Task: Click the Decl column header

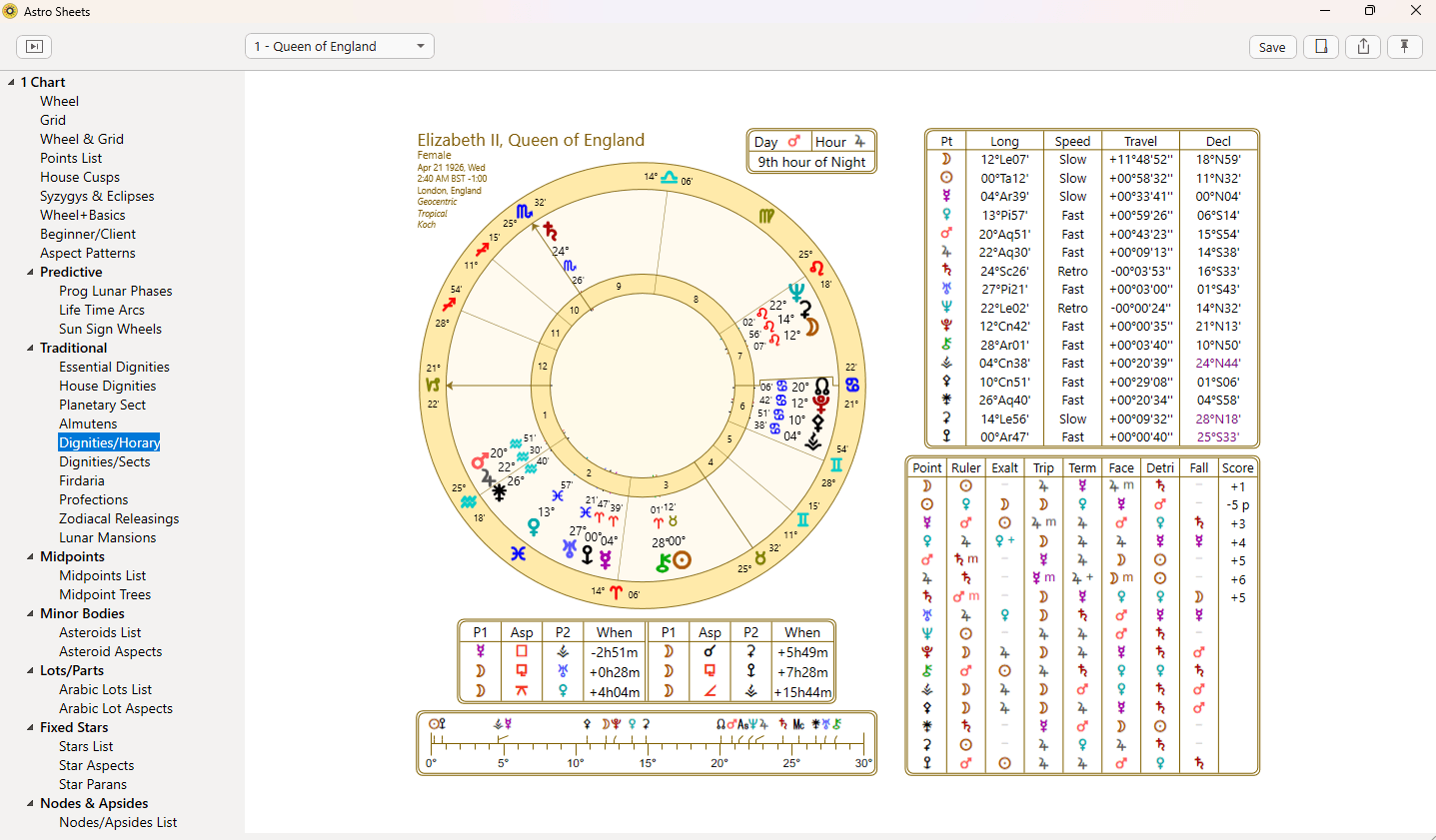Action: click(x=1218, y=141)
